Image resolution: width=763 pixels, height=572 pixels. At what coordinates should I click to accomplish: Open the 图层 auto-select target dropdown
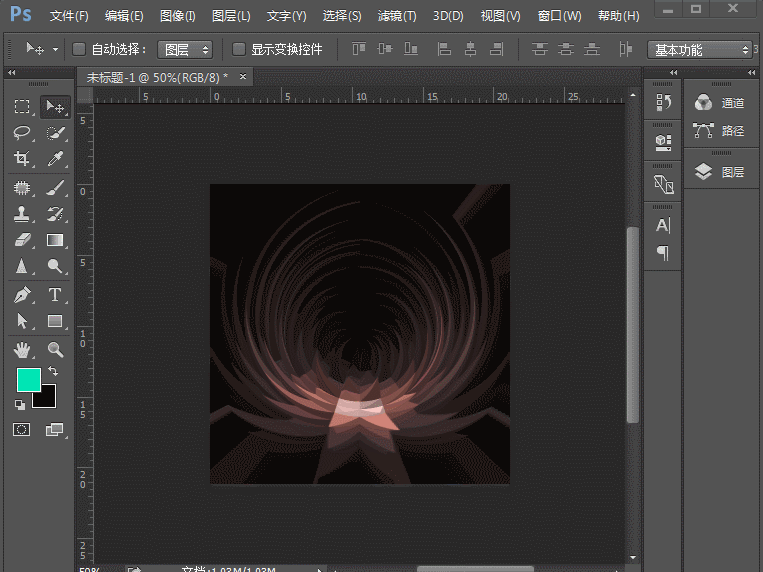coord(185,49)
